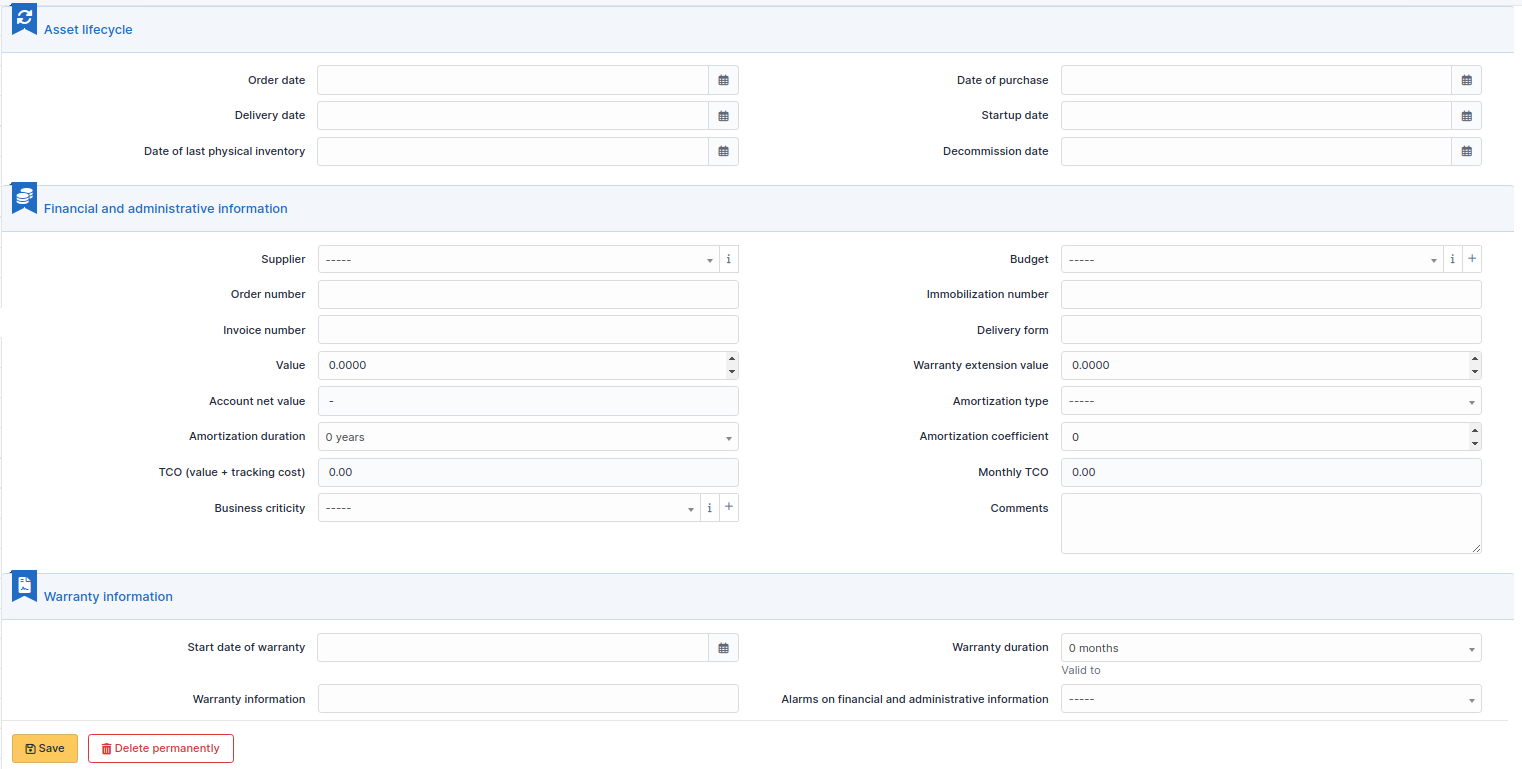Focus the Start date of warranty field

(513, 648)
